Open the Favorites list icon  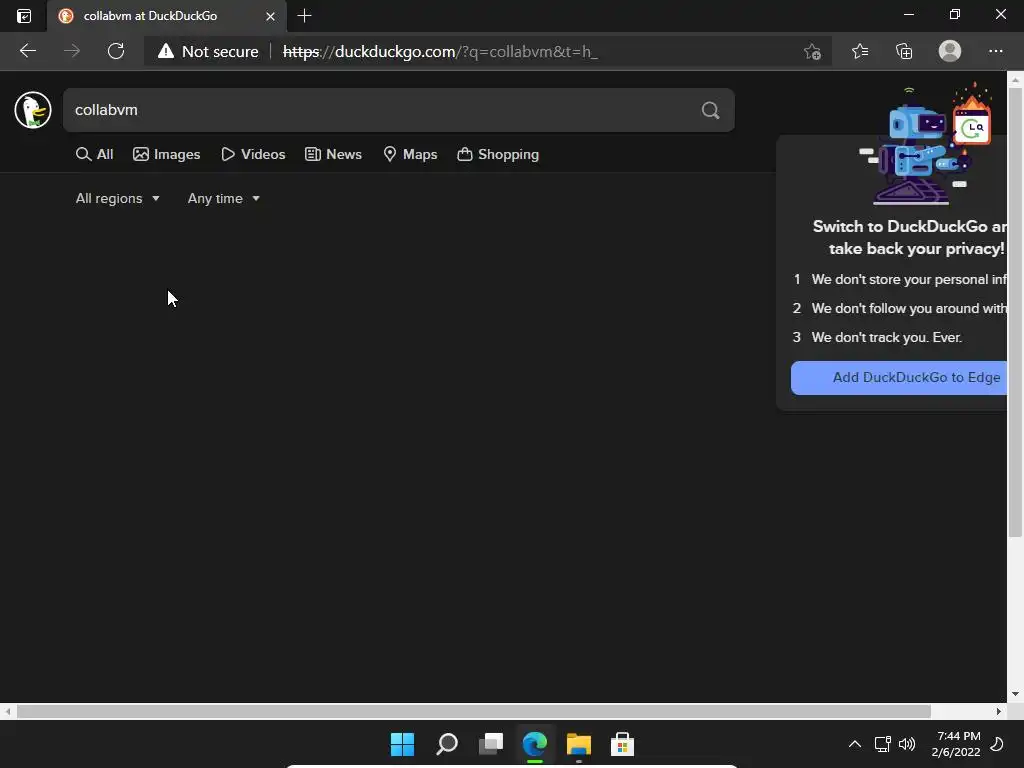pyautogui.click(x=860, y=51)
